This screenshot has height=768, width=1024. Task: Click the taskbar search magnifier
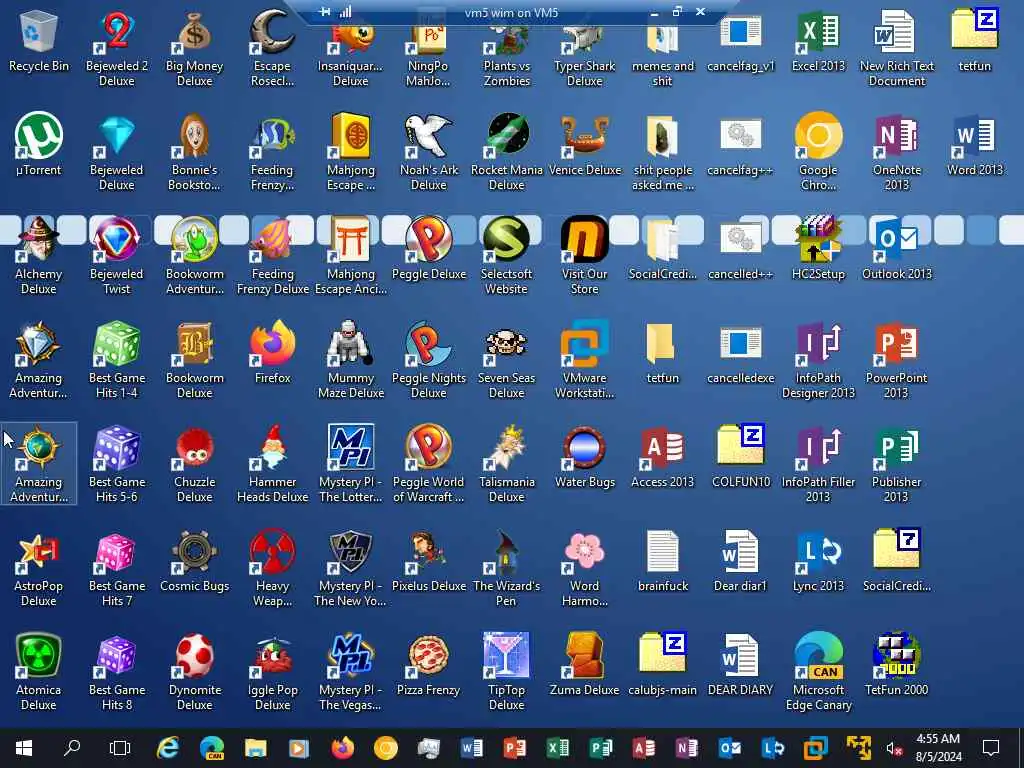click(72, 748)
